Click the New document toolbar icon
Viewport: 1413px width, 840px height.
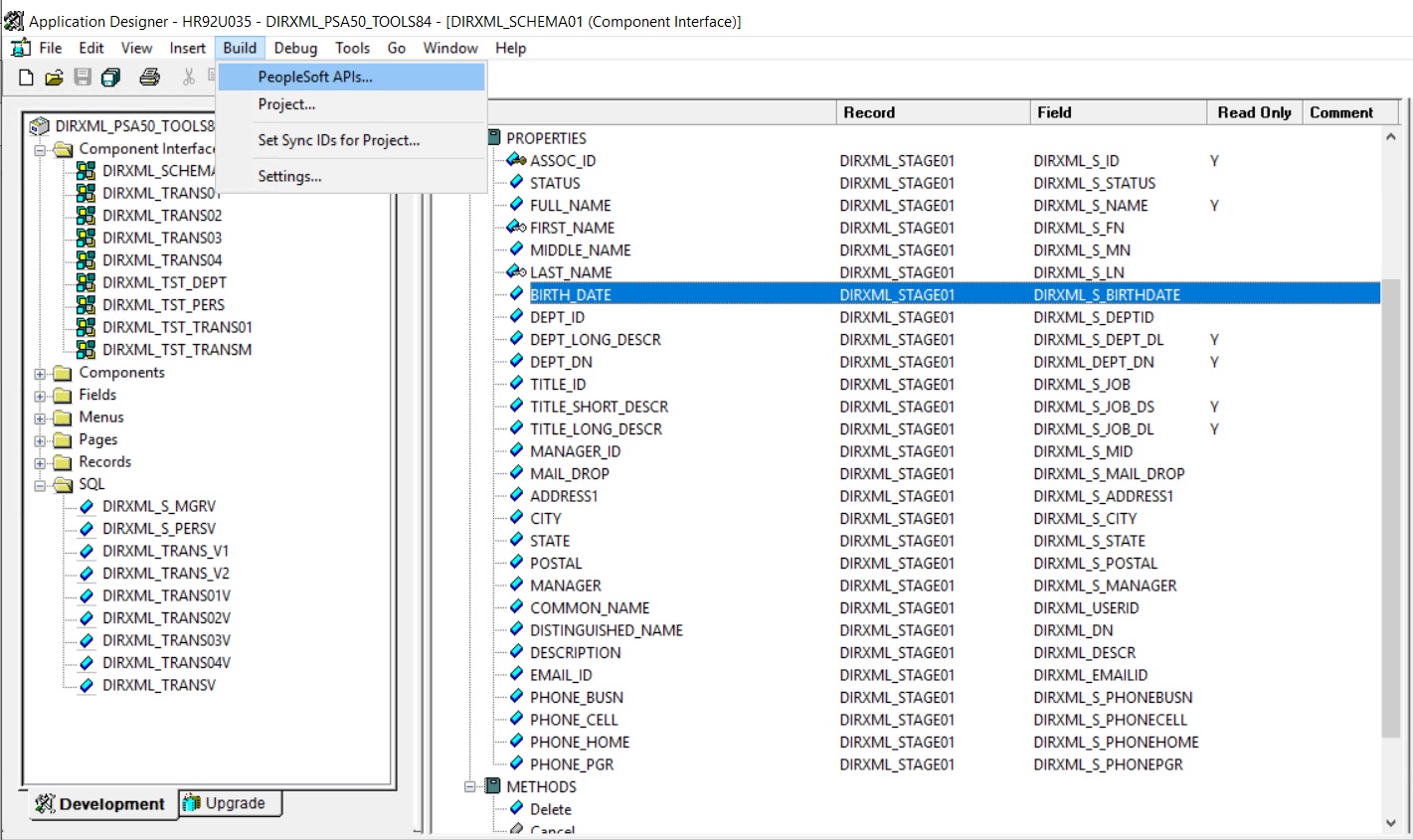pyautogui.click(x=27, y=77)
